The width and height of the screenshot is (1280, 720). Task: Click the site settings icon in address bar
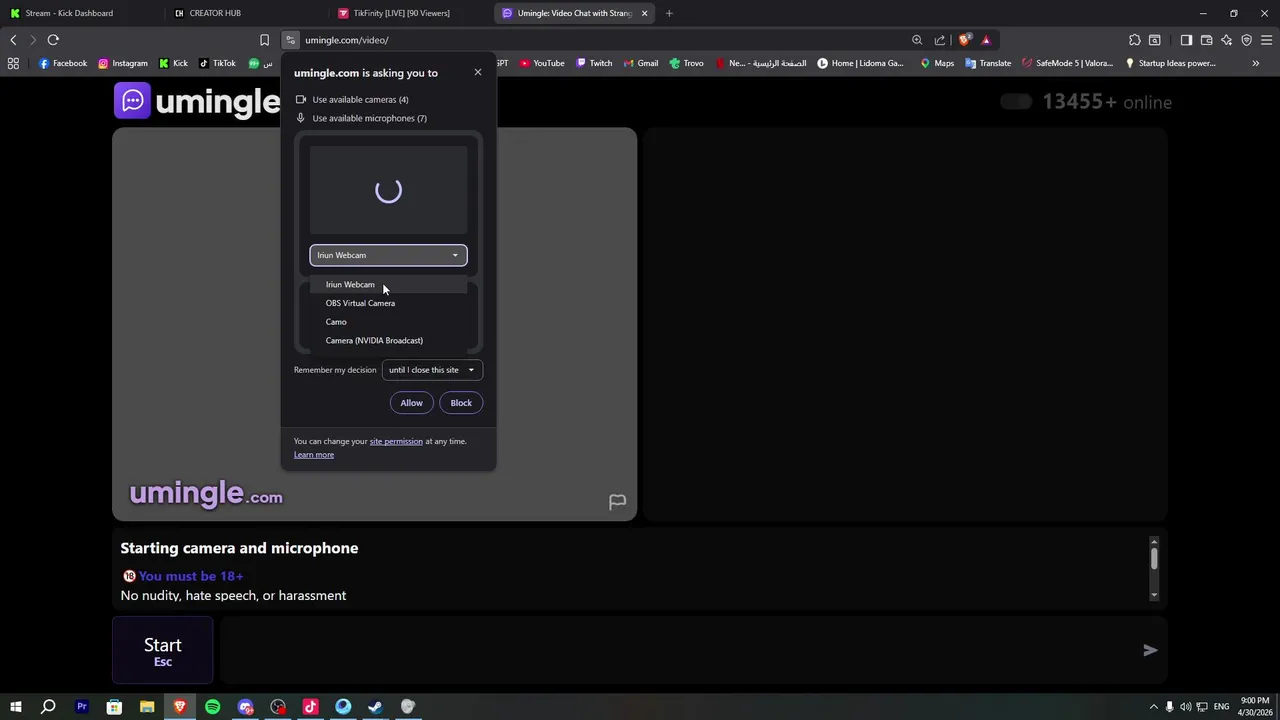(x=290, y=40)
